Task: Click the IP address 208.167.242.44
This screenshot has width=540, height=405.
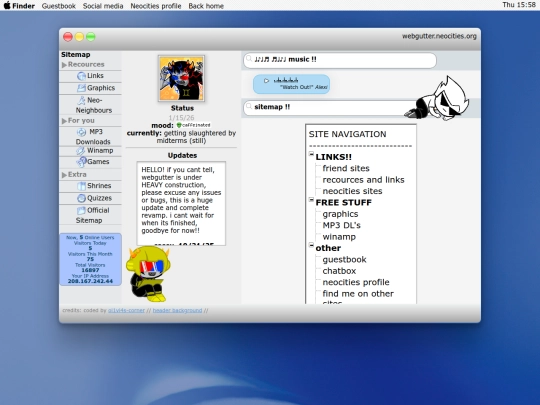Action: click(90, 281)
